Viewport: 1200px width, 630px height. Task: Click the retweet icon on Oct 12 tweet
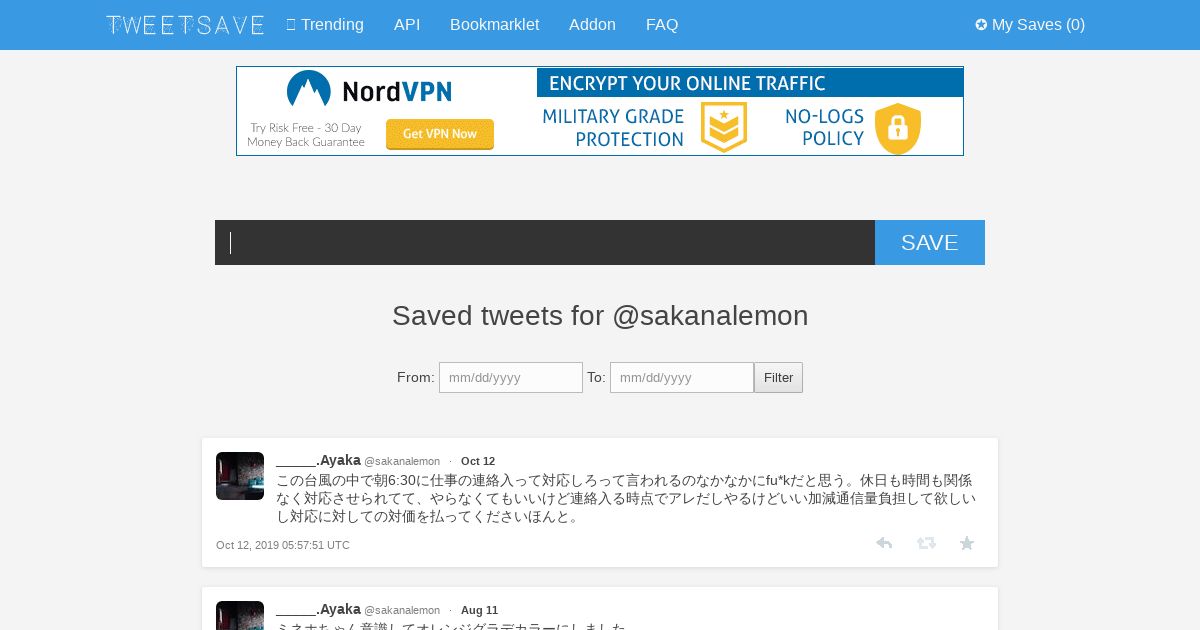coord(926,543)
